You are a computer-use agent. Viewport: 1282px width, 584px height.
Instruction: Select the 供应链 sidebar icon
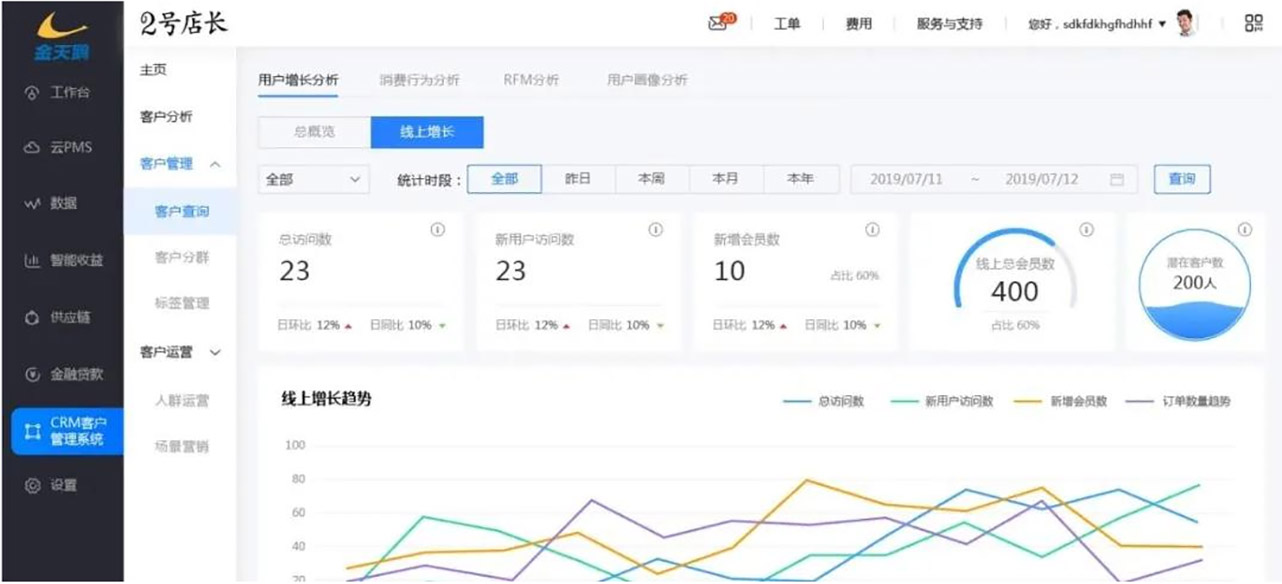(32, 318)
